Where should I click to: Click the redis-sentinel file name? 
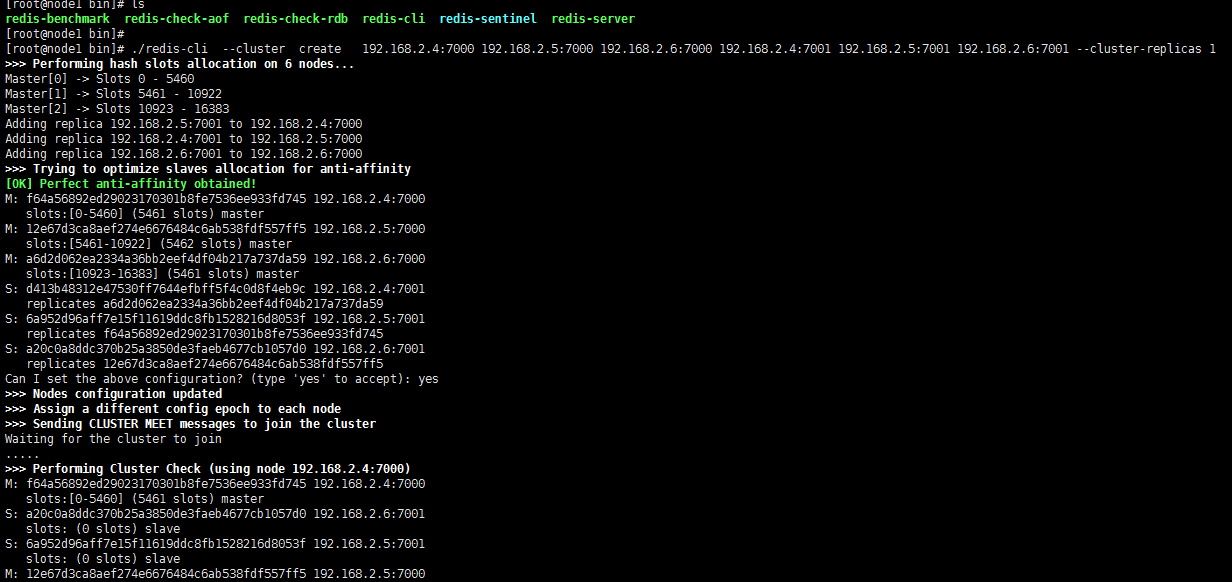487,19
